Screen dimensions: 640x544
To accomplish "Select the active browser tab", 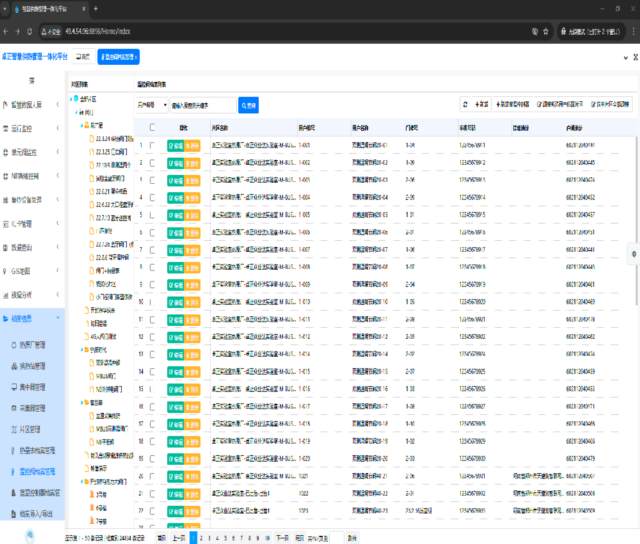I will pos(48,9).
